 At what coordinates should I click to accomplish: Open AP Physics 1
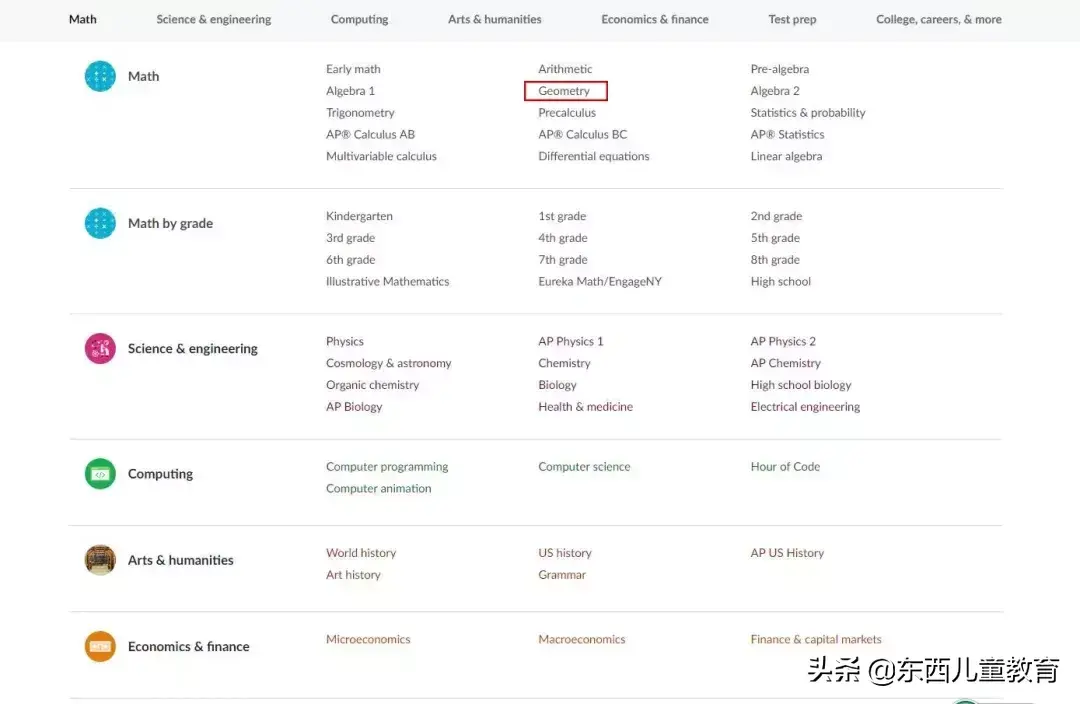pos(571,340)
